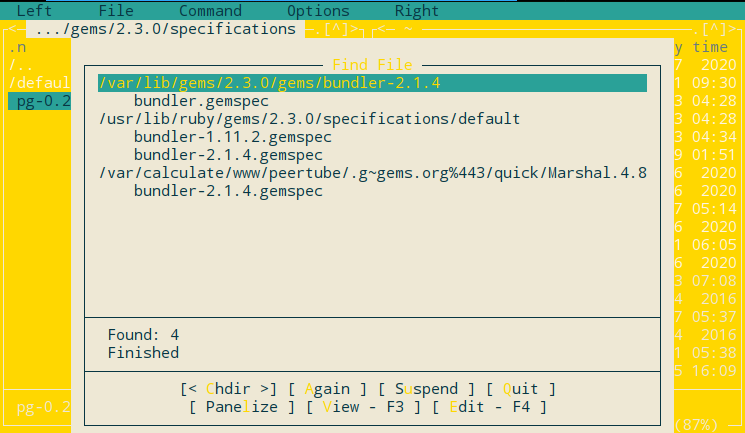Open the Left menu
The image size is (745, 433).
34,10
